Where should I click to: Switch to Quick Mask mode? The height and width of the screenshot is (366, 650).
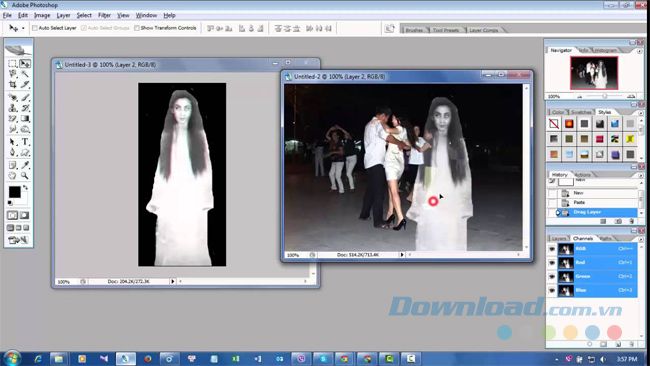(24, 216)
